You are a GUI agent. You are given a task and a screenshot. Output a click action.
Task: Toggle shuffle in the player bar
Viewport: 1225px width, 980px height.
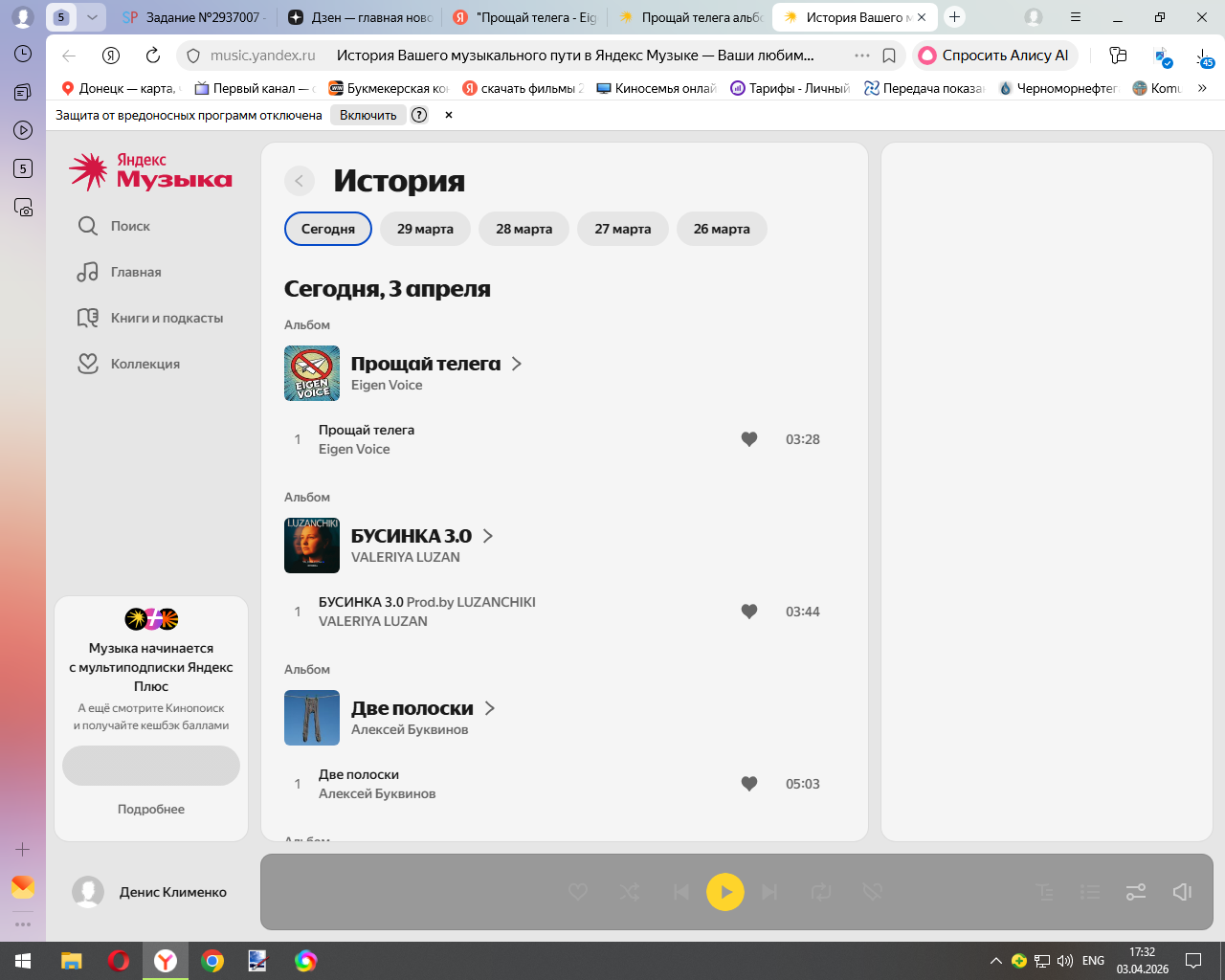[x=630, y=892]
